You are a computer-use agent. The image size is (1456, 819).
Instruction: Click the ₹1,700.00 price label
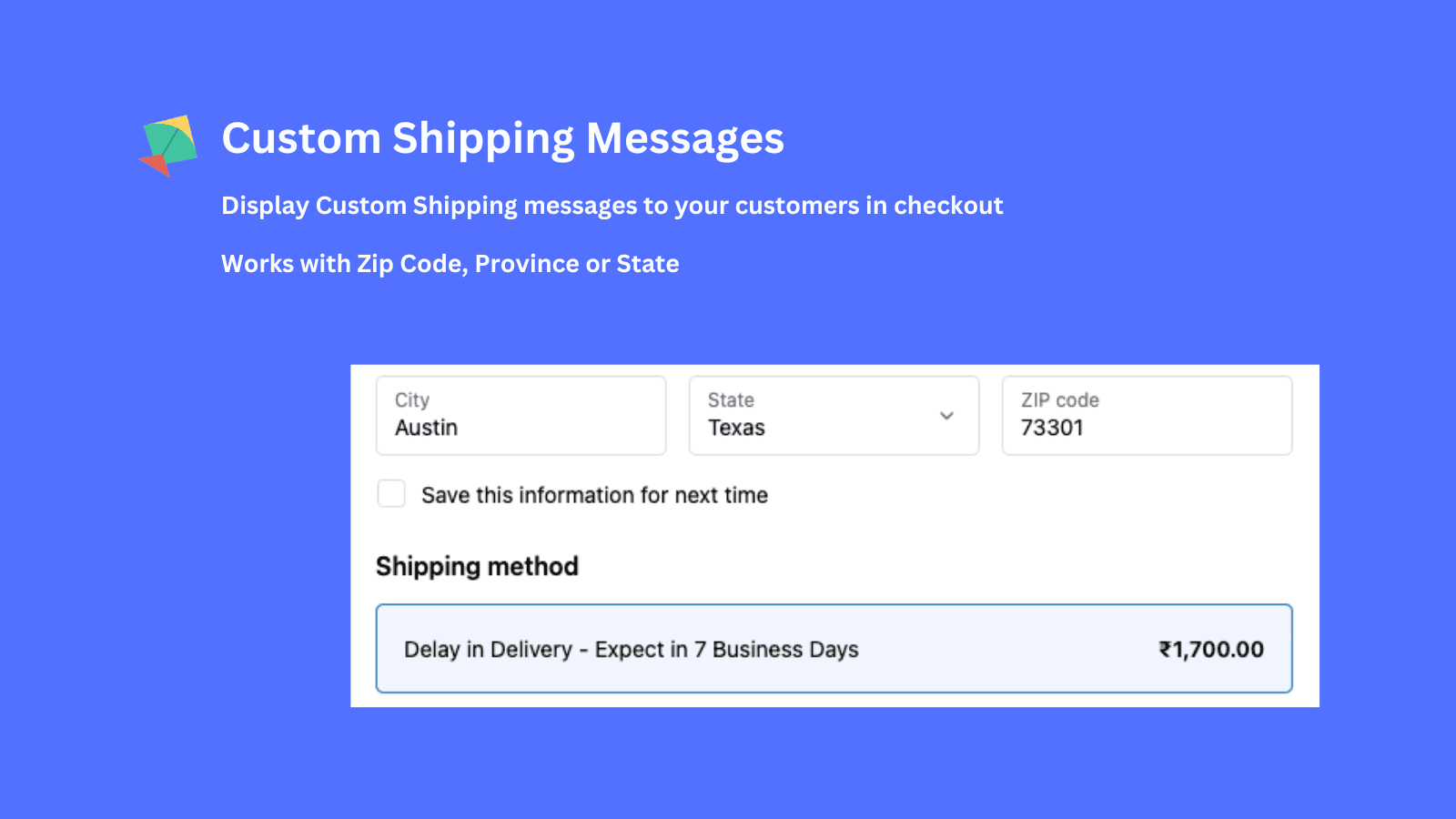(1210, 649)
